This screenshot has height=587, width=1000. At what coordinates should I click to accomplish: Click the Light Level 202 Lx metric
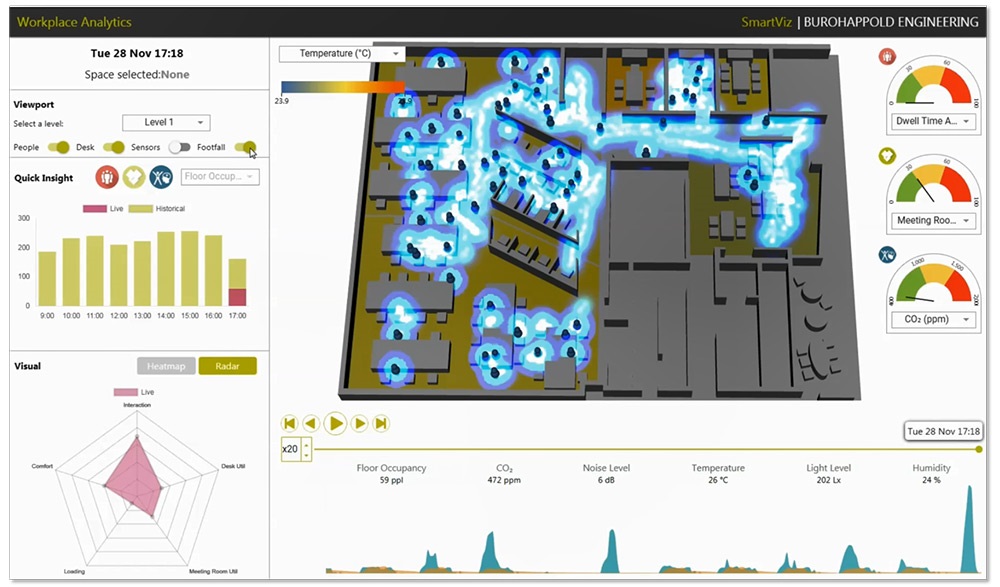pos(828,473)
